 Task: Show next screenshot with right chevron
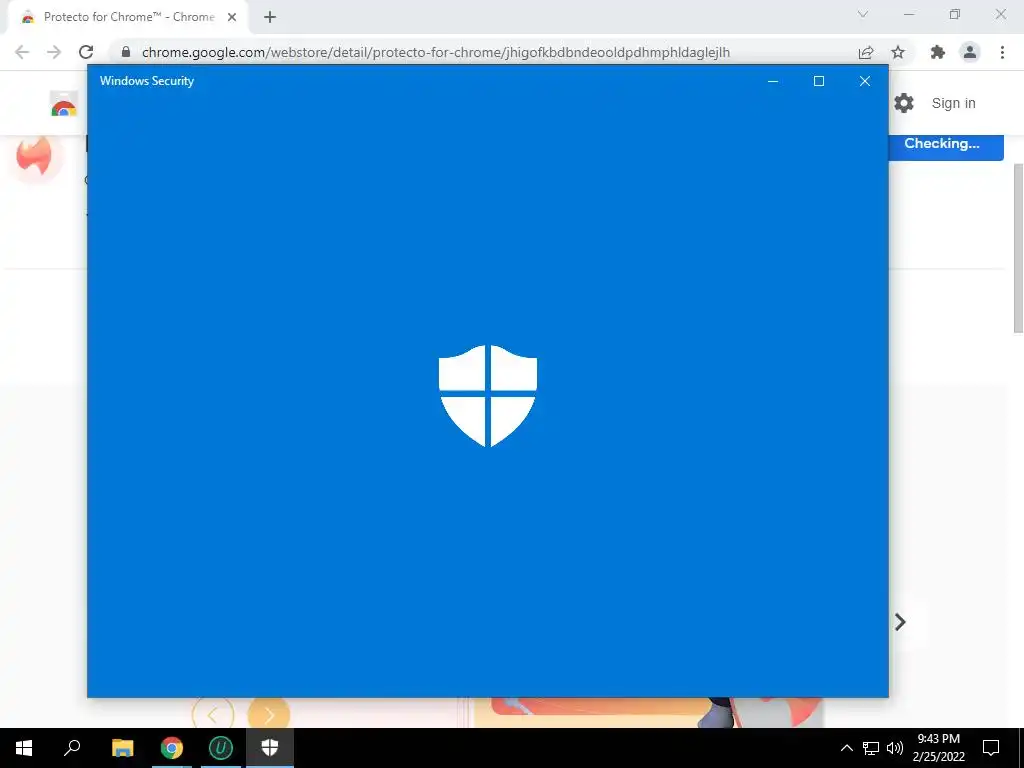point(900,622)
